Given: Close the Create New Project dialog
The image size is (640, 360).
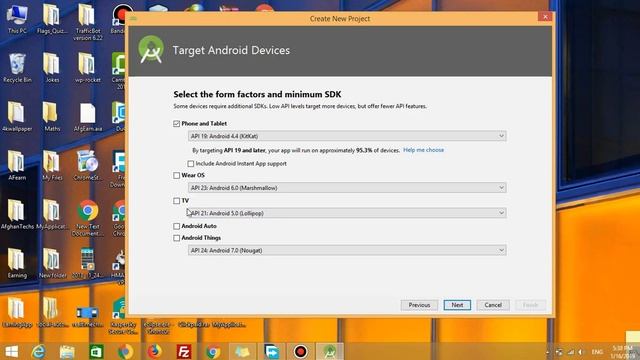Looking at the screenshot, I should coord(545,17).
